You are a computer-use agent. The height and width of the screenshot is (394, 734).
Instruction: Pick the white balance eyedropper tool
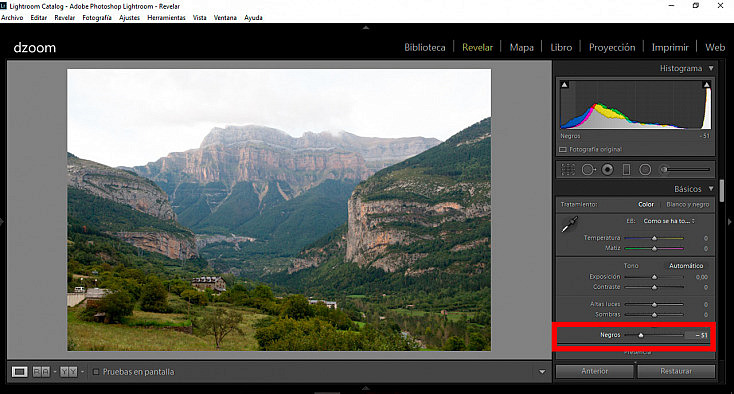(x=570, y=225)
